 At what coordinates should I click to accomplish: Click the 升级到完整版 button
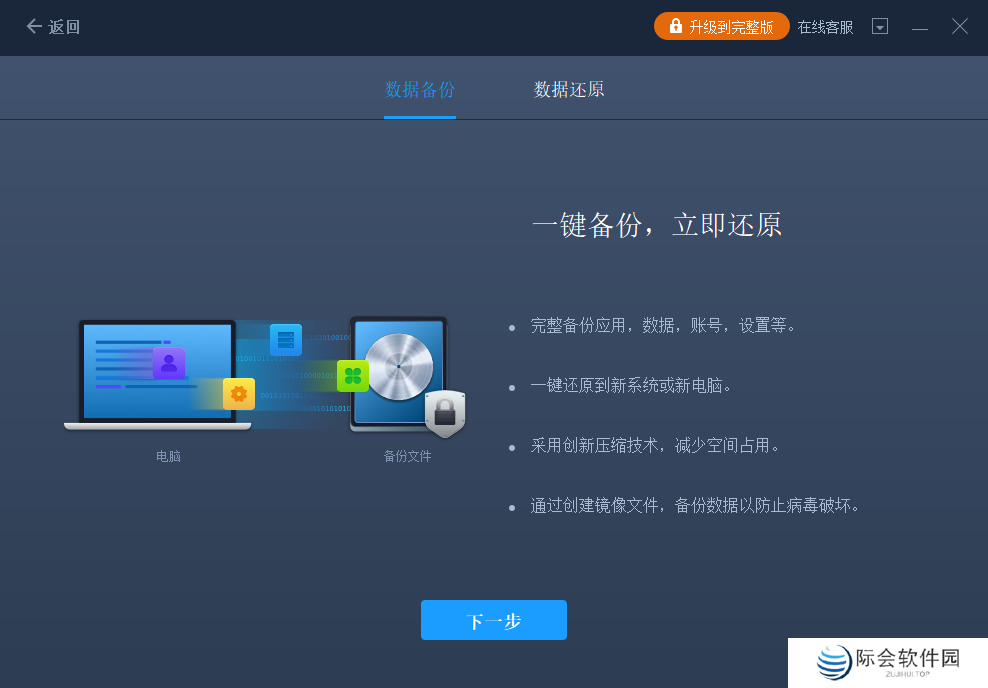click(722, 26)
